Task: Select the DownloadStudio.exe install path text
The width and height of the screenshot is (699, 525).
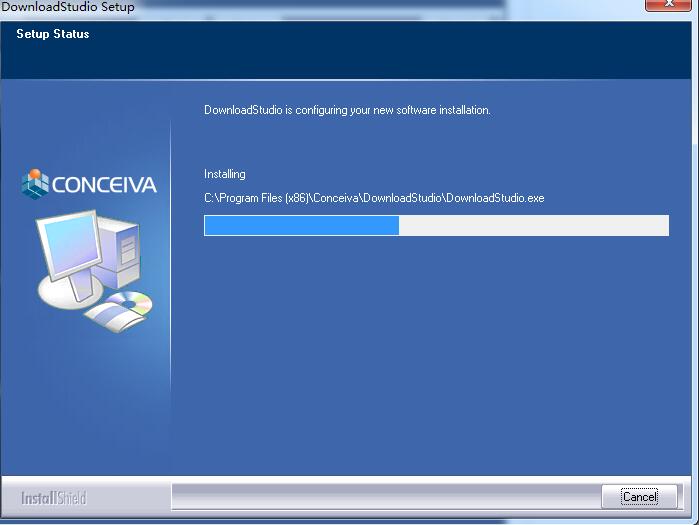Action: click(x=374, y=198)
